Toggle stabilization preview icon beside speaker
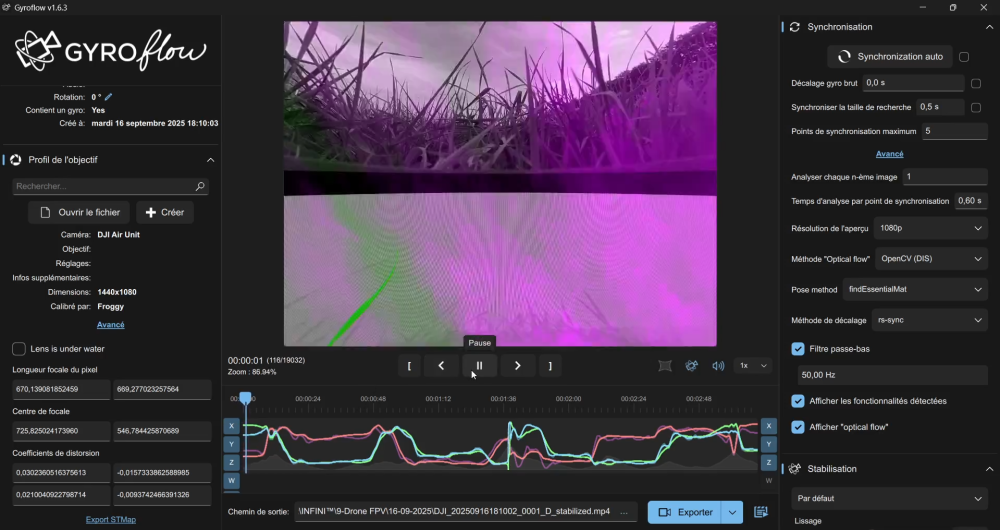 coord(691,366)
